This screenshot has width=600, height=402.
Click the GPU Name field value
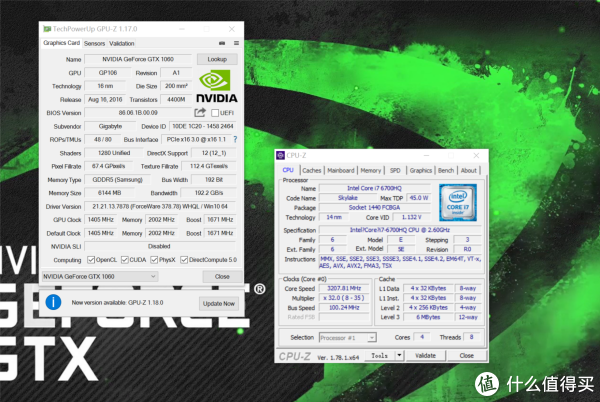[138, 59]
